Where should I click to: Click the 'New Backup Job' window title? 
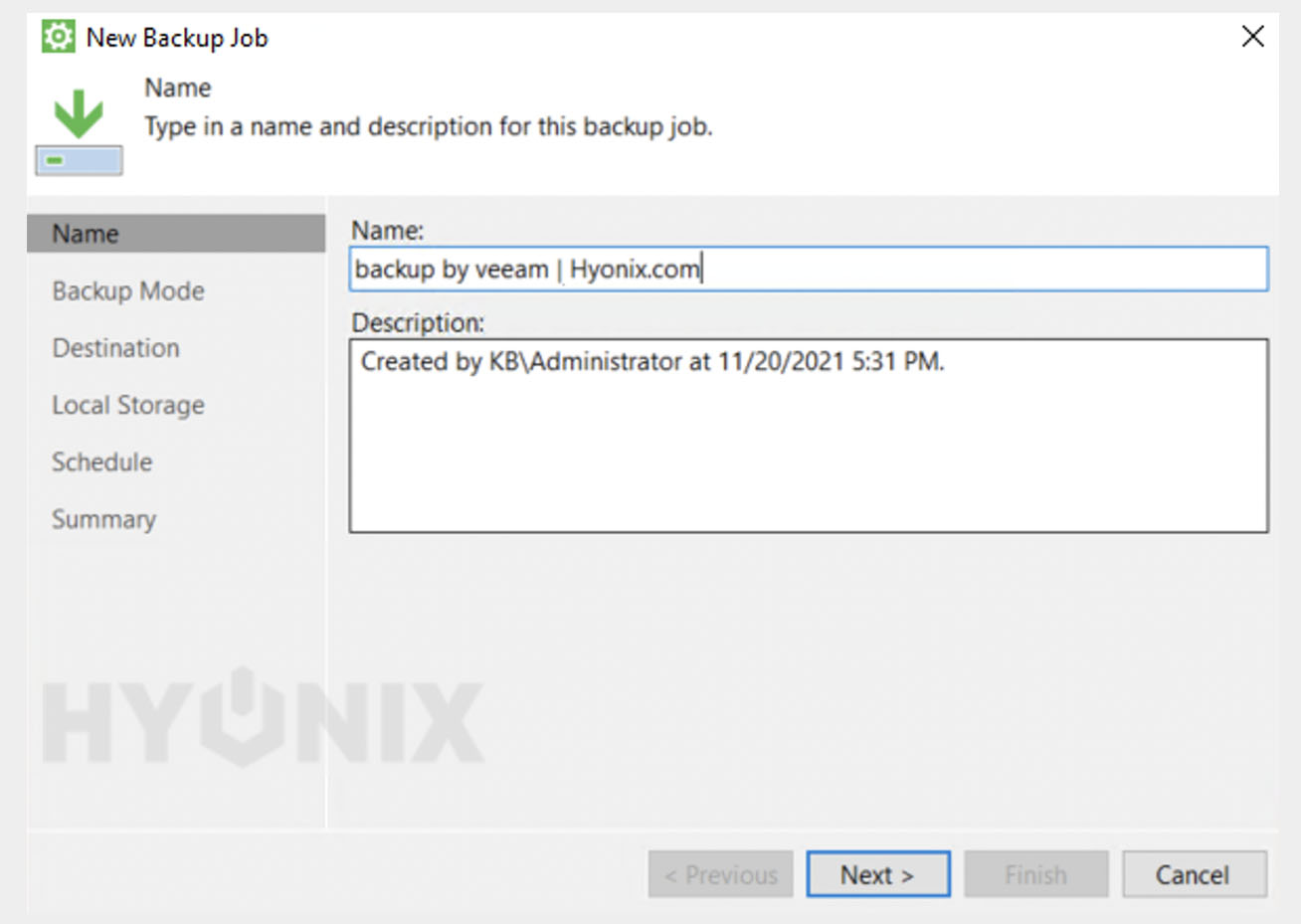(177, 38)
